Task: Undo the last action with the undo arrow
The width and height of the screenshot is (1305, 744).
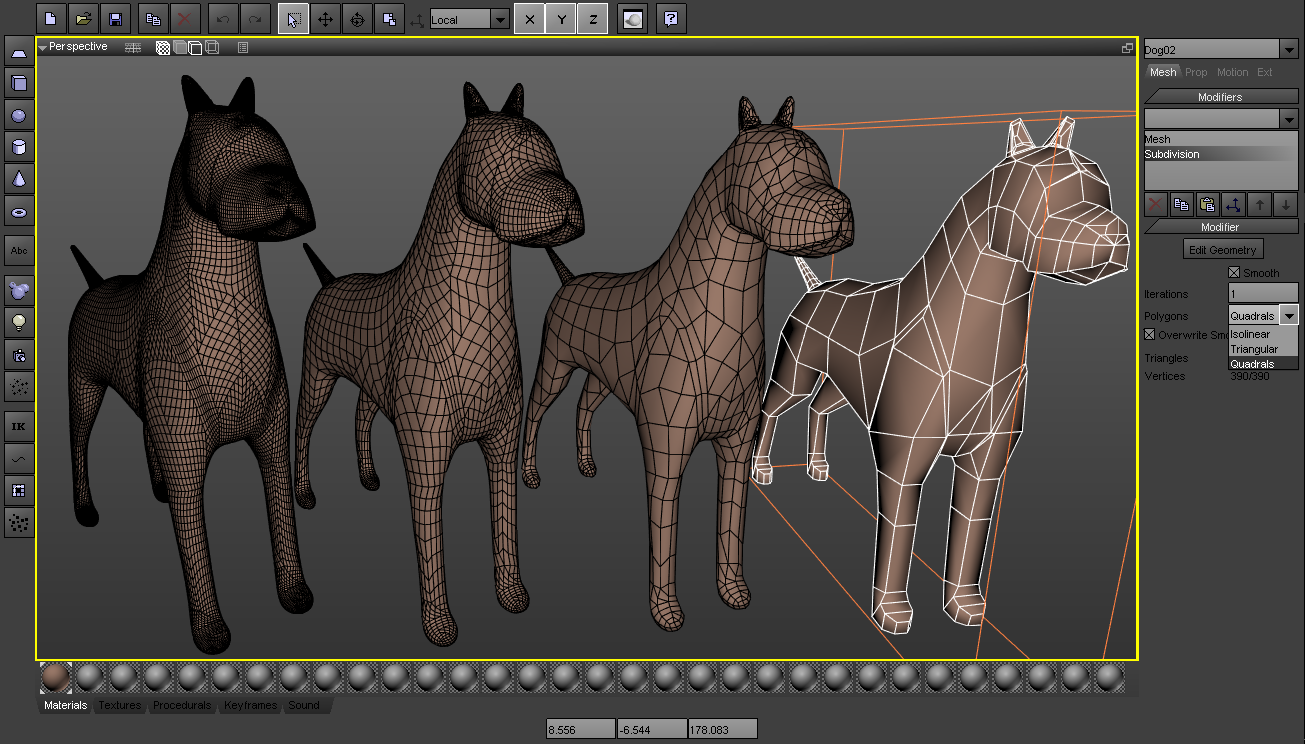Action: [x=223, y=19]
